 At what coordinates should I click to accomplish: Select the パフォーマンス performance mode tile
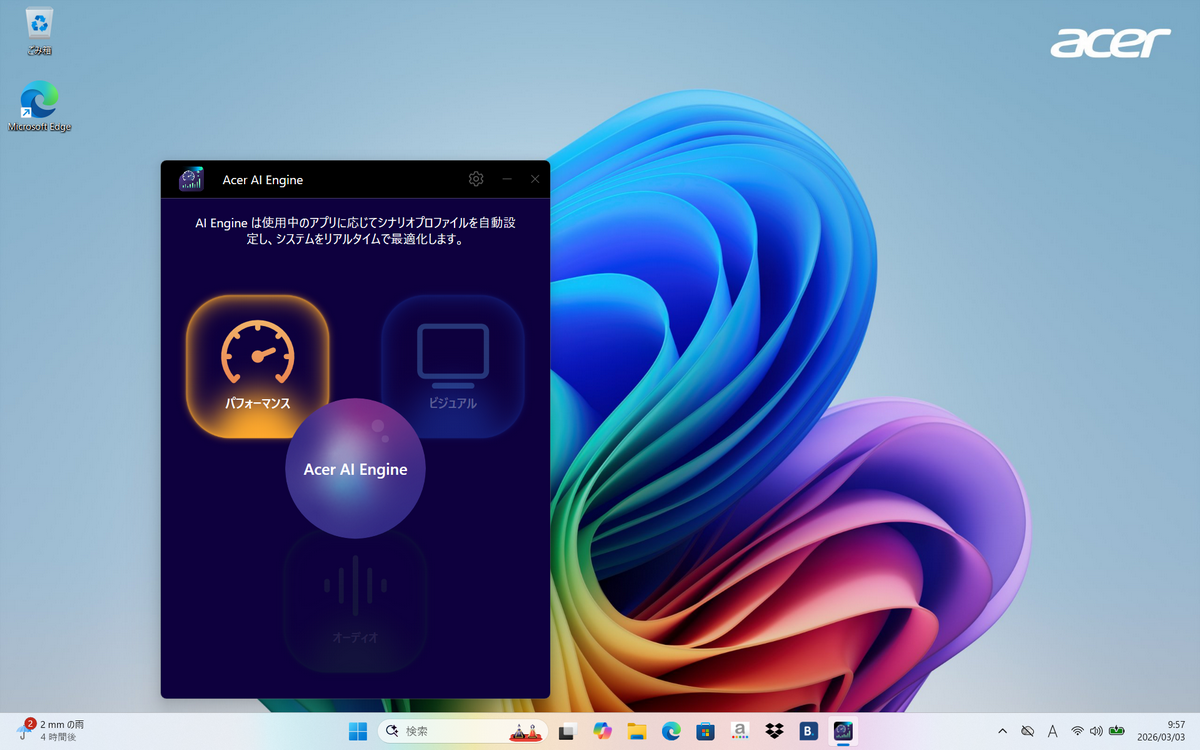(x=257, y=367)
